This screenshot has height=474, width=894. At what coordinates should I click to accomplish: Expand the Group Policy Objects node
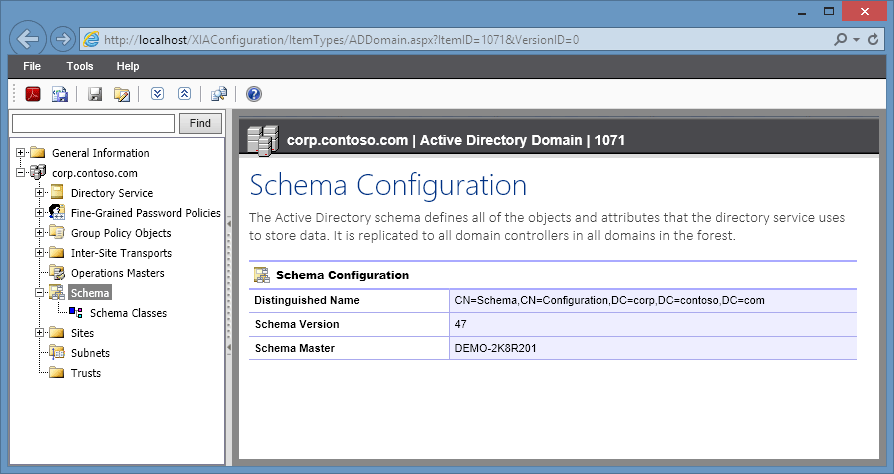coord(39,232)
